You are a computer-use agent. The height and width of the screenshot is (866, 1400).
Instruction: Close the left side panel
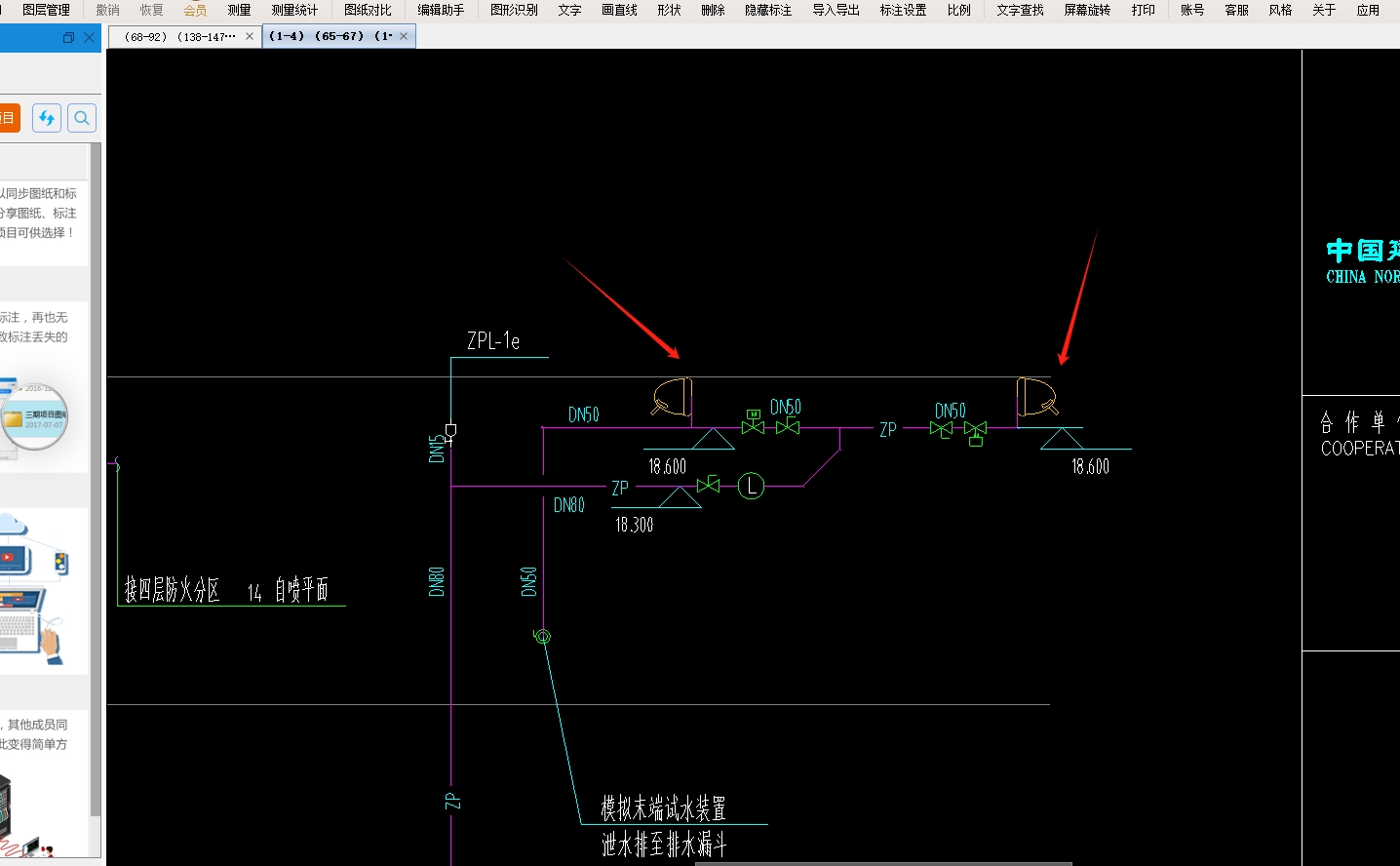point(90,38)
